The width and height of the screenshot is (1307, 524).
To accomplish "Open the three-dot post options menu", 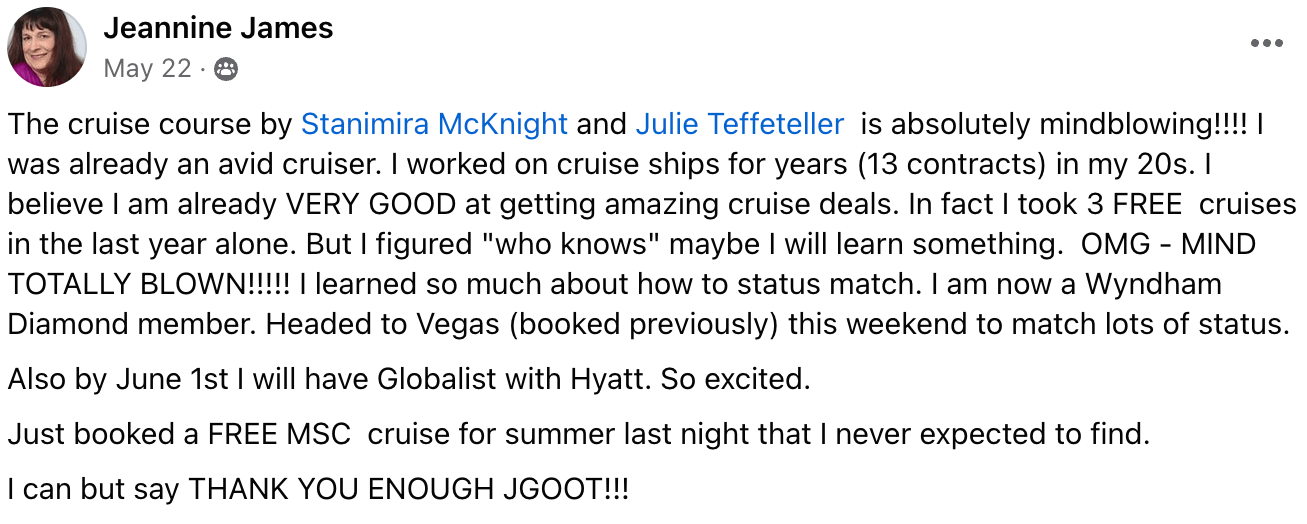I will [1266, 44].
